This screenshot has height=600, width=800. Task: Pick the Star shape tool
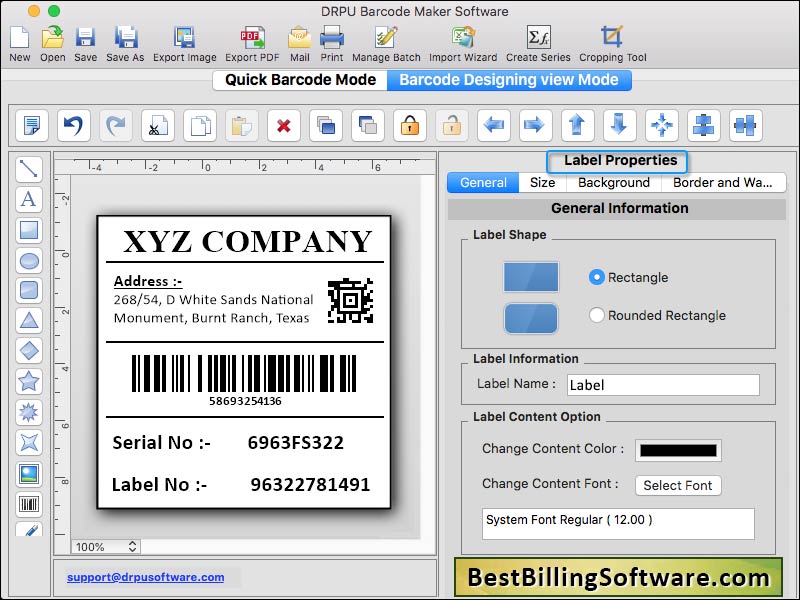click(29, 381)
